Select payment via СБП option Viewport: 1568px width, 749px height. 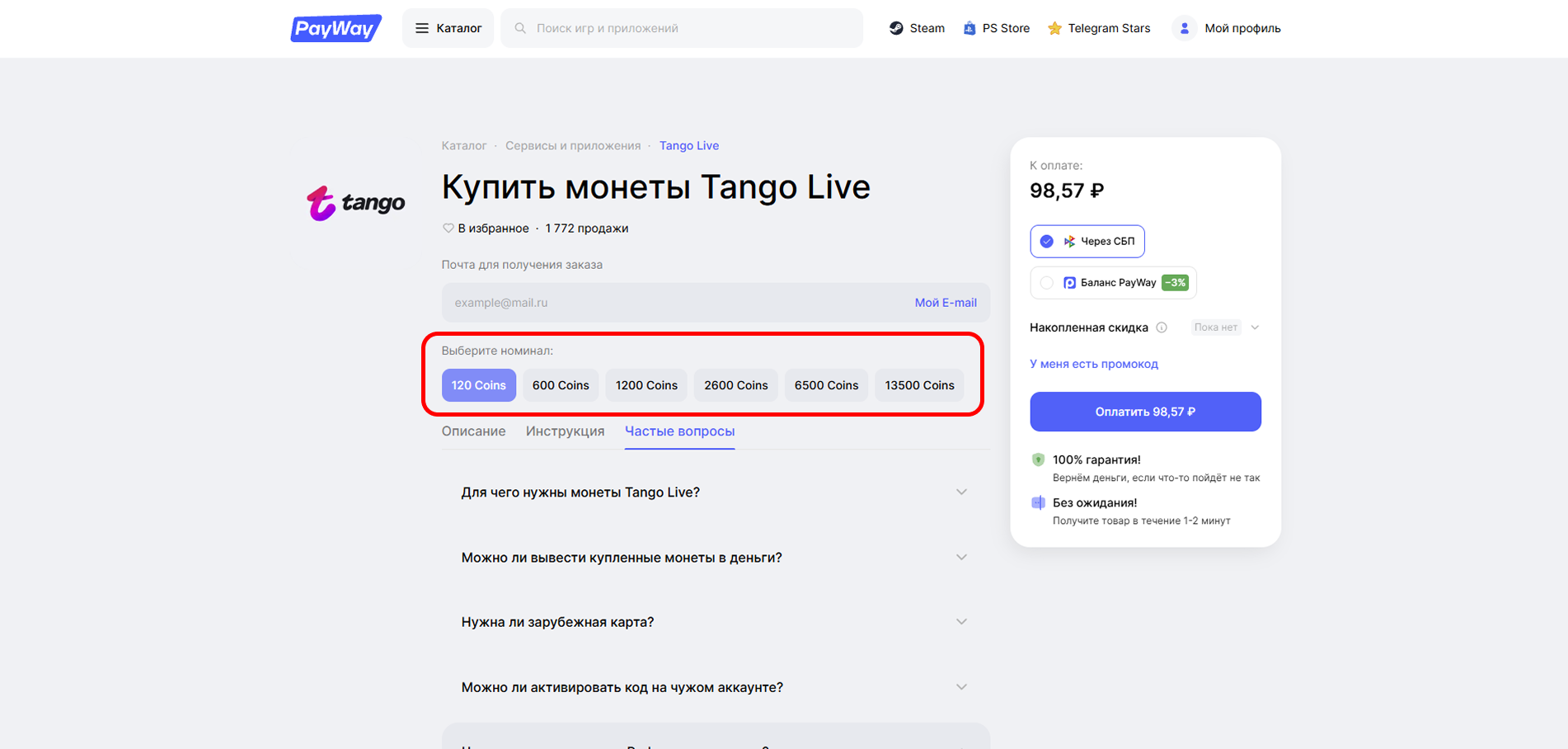coord(1087,242)
